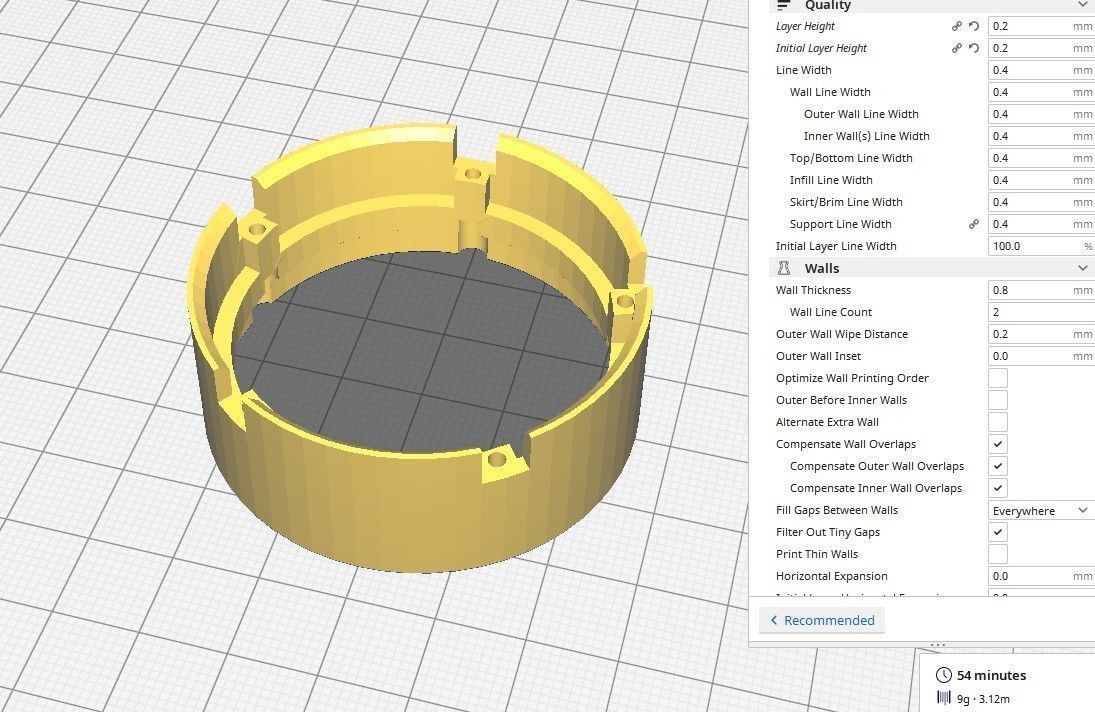Enable Print Thin Walls
The image size is (1095, 712).
coord(997,554)
